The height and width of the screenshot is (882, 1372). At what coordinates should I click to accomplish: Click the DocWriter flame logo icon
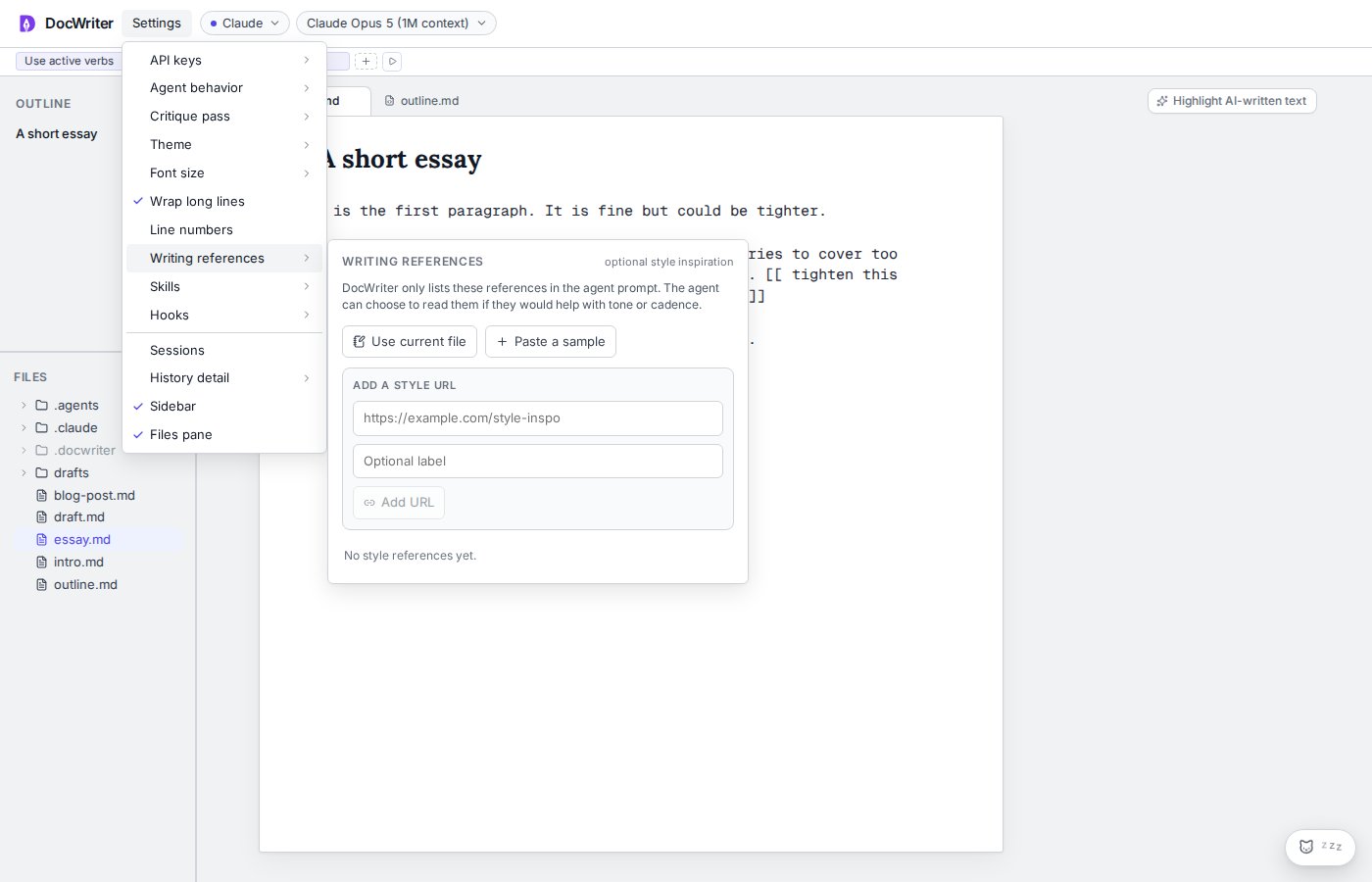point(27,24)
